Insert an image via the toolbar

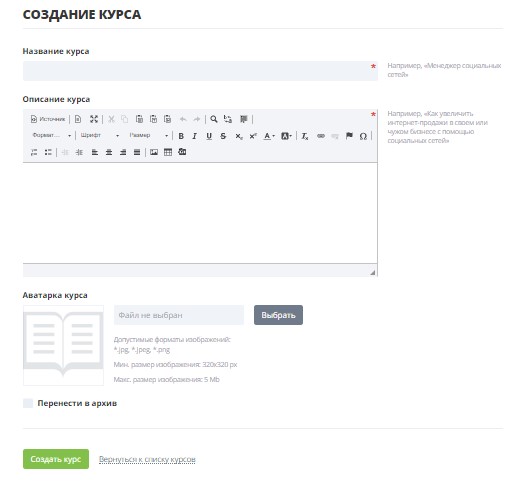click(154, 152)
